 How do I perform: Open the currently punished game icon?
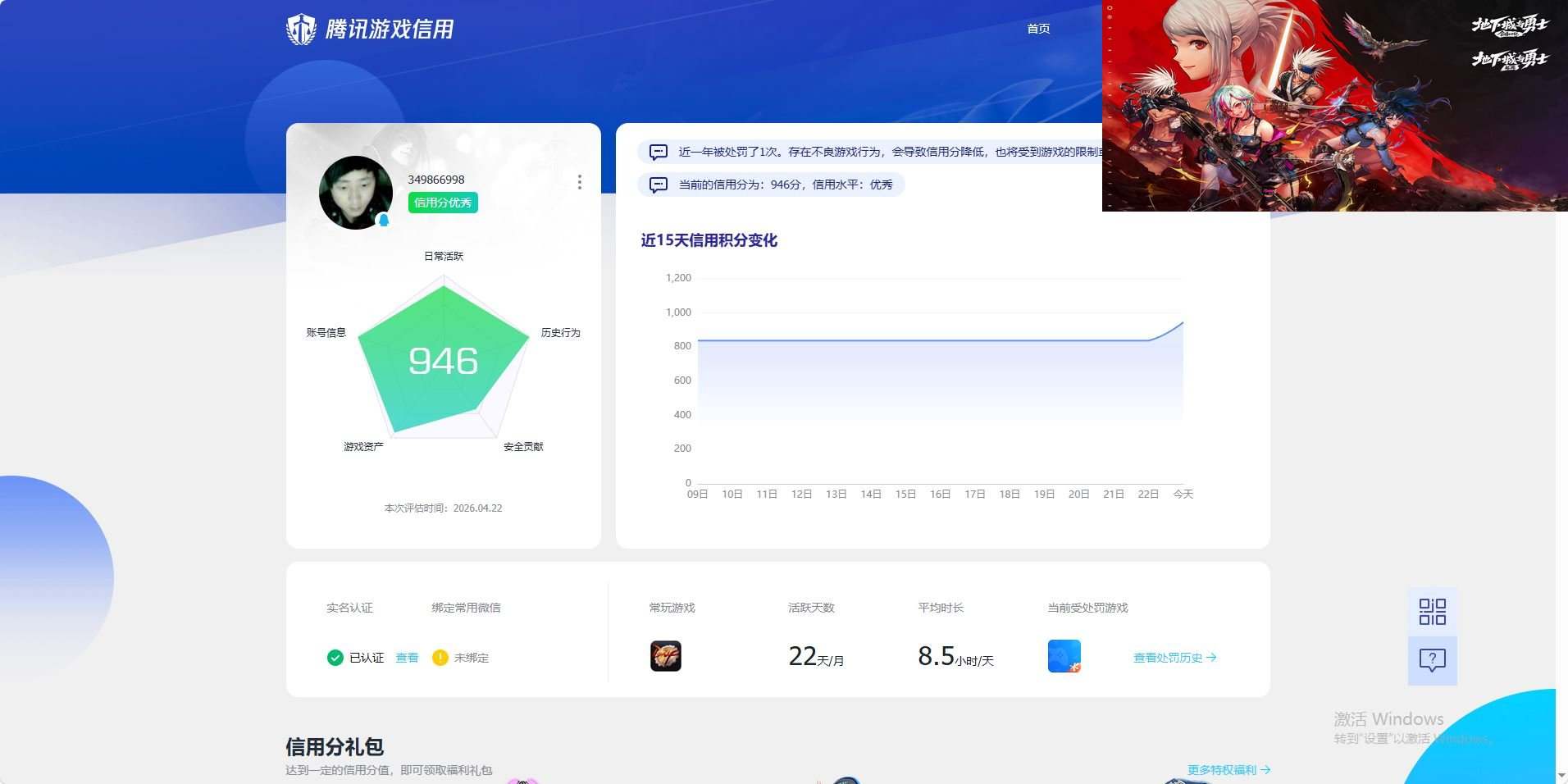[x=1064, y=656]
